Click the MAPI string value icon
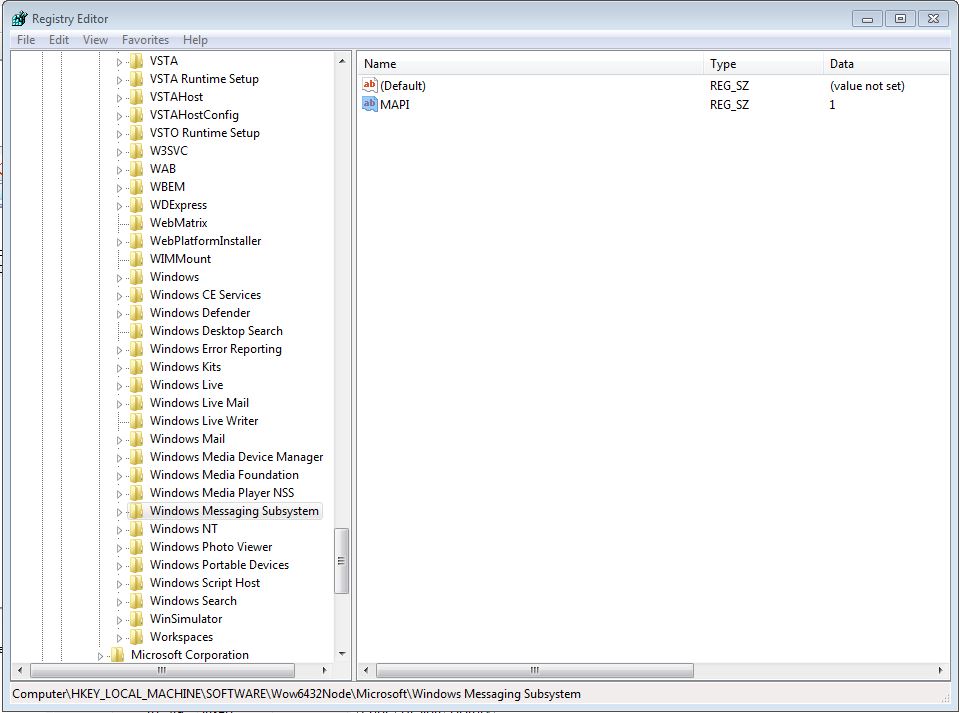 (369, 105)
